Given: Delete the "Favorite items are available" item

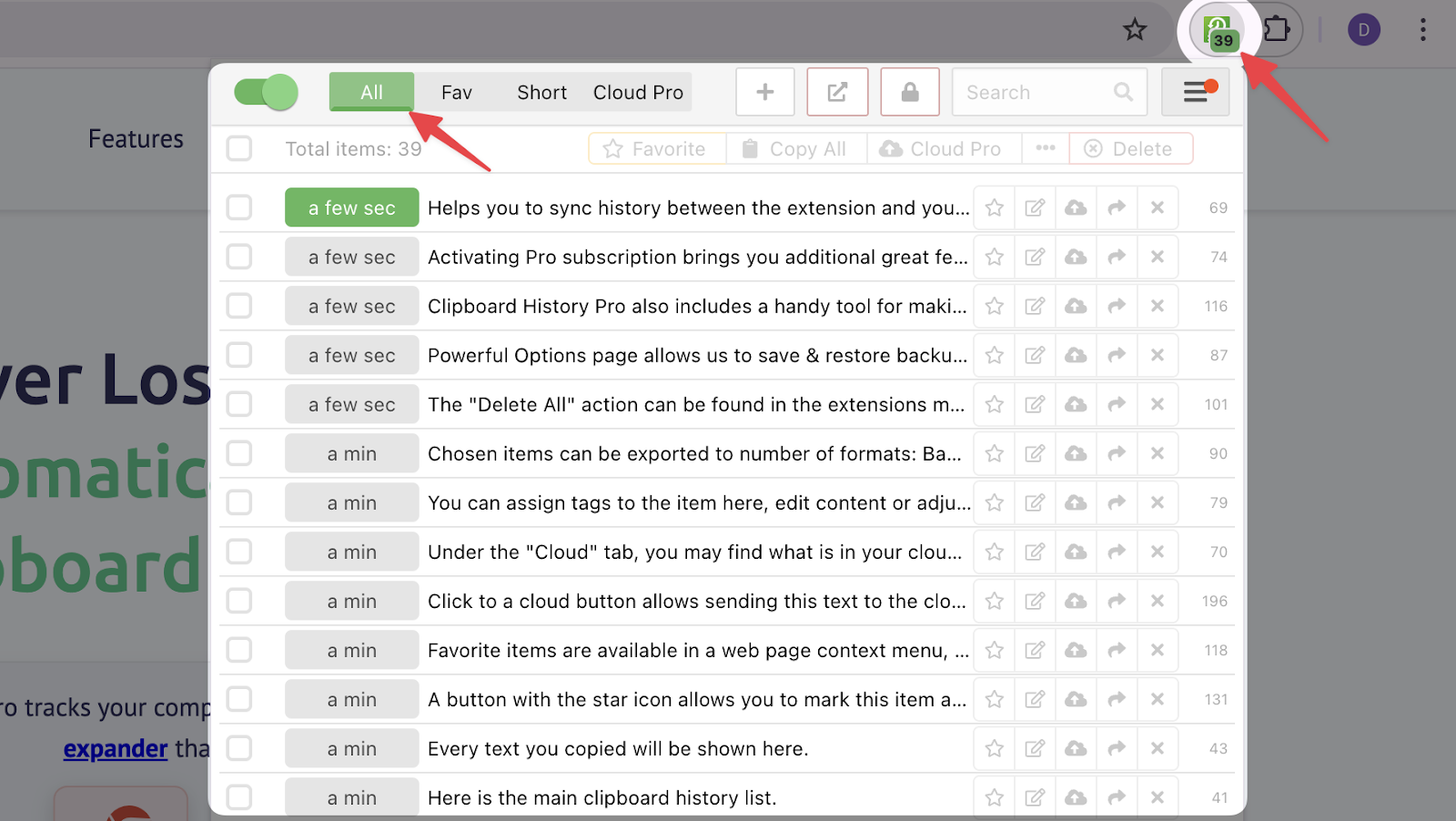Looking at the screenshot, I should 1158,650.
